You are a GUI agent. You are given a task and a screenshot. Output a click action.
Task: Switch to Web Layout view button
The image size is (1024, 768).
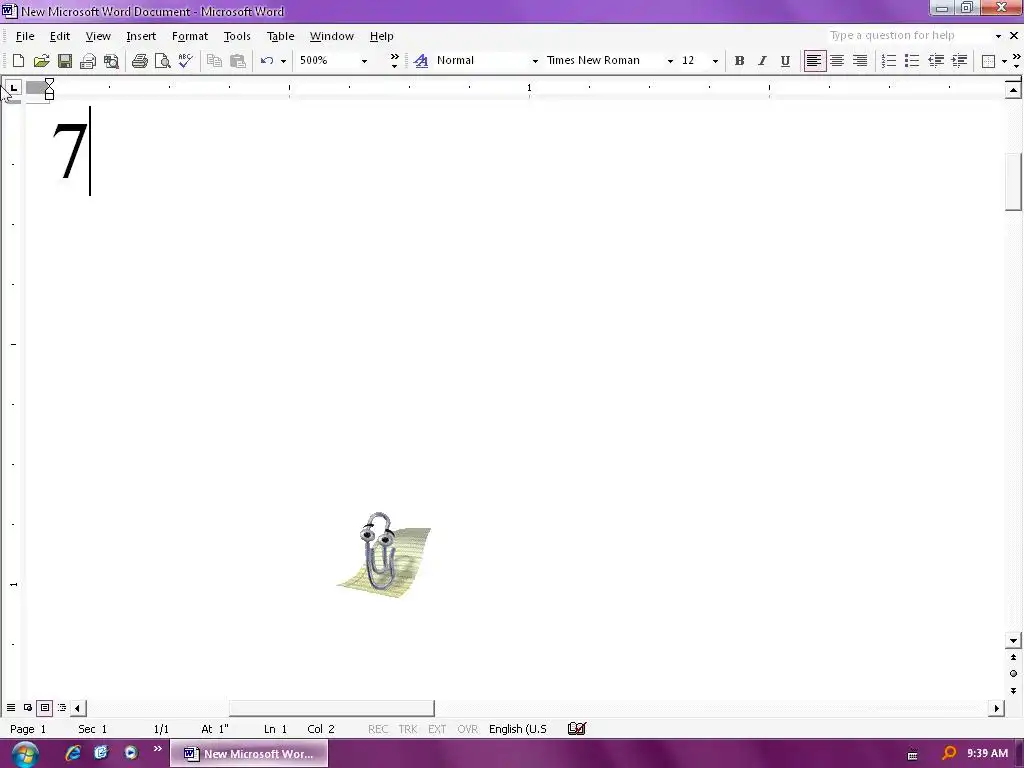coord(27,708)
